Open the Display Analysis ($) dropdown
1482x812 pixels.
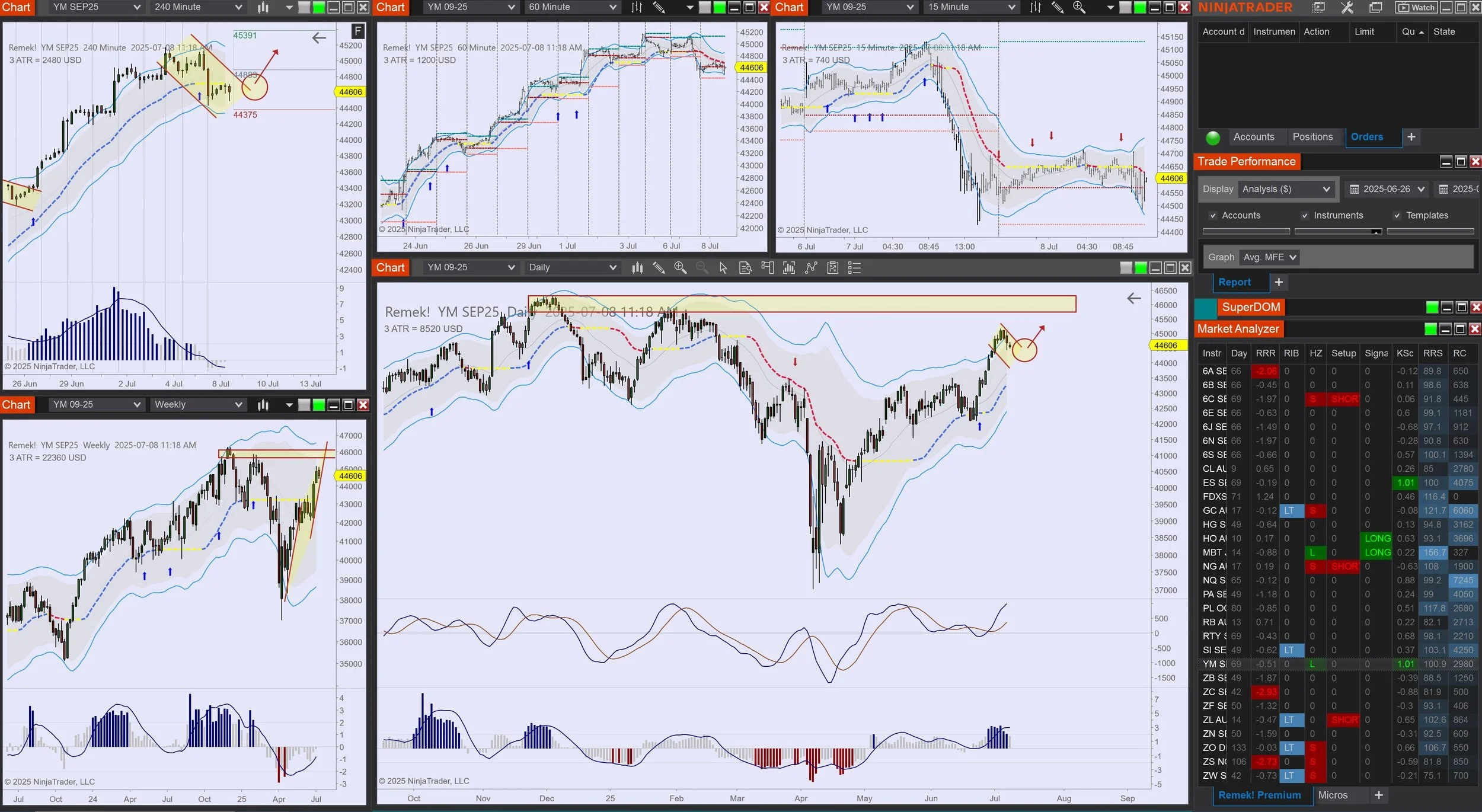click(1286, 189)
